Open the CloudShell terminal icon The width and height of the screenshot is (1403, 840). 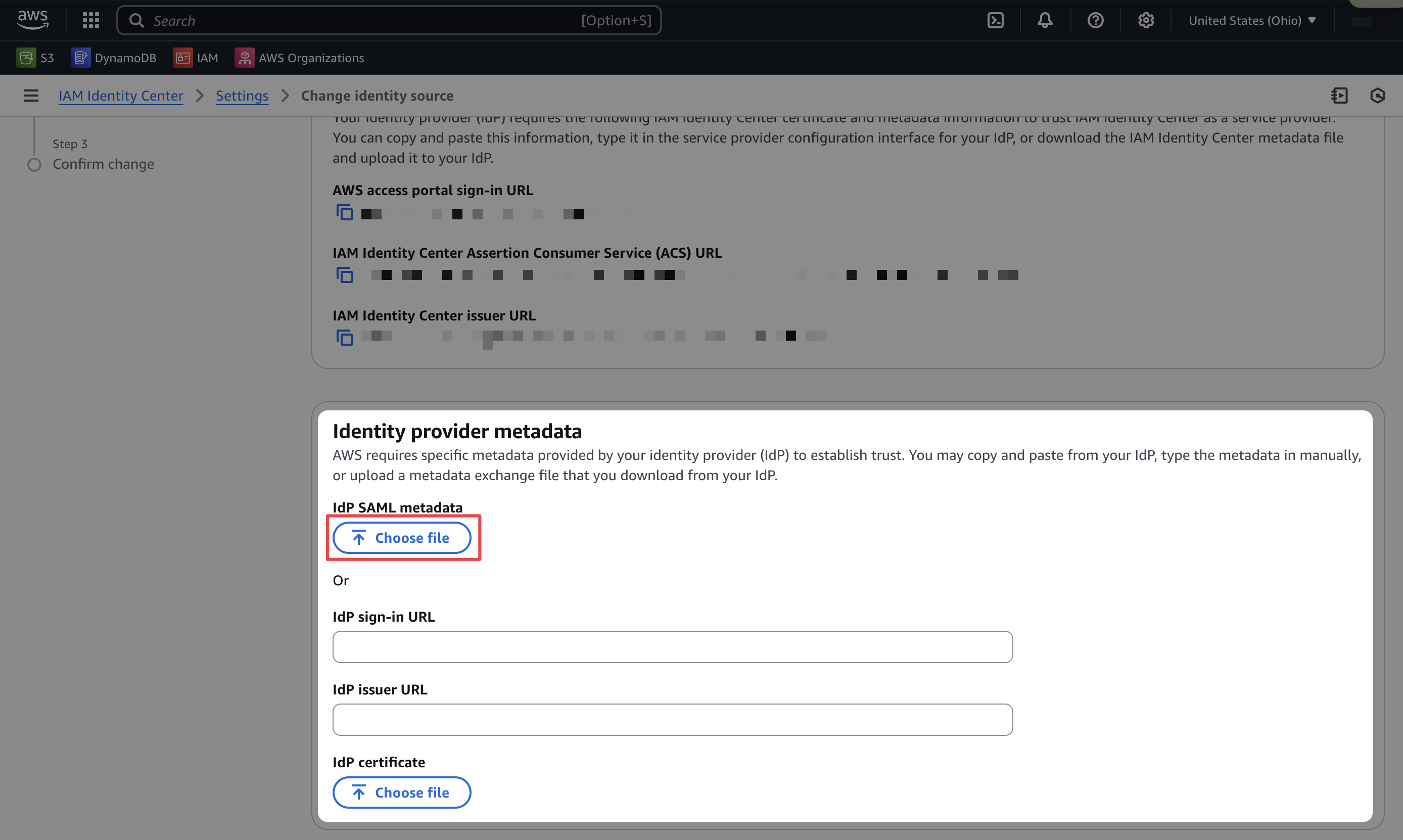pyautogui.click(x=995, y=20)
